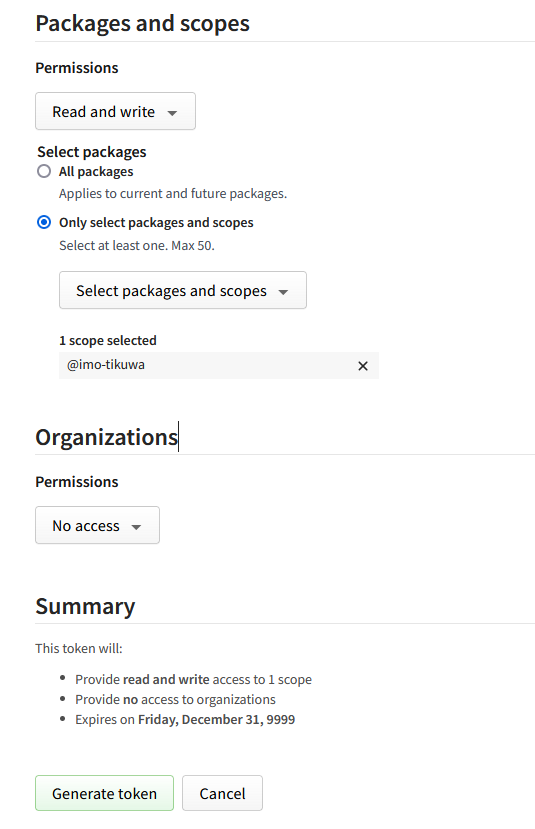Open the No access organizations dropdown
Screen dimensions: 535x829
(x=97, y=525)
